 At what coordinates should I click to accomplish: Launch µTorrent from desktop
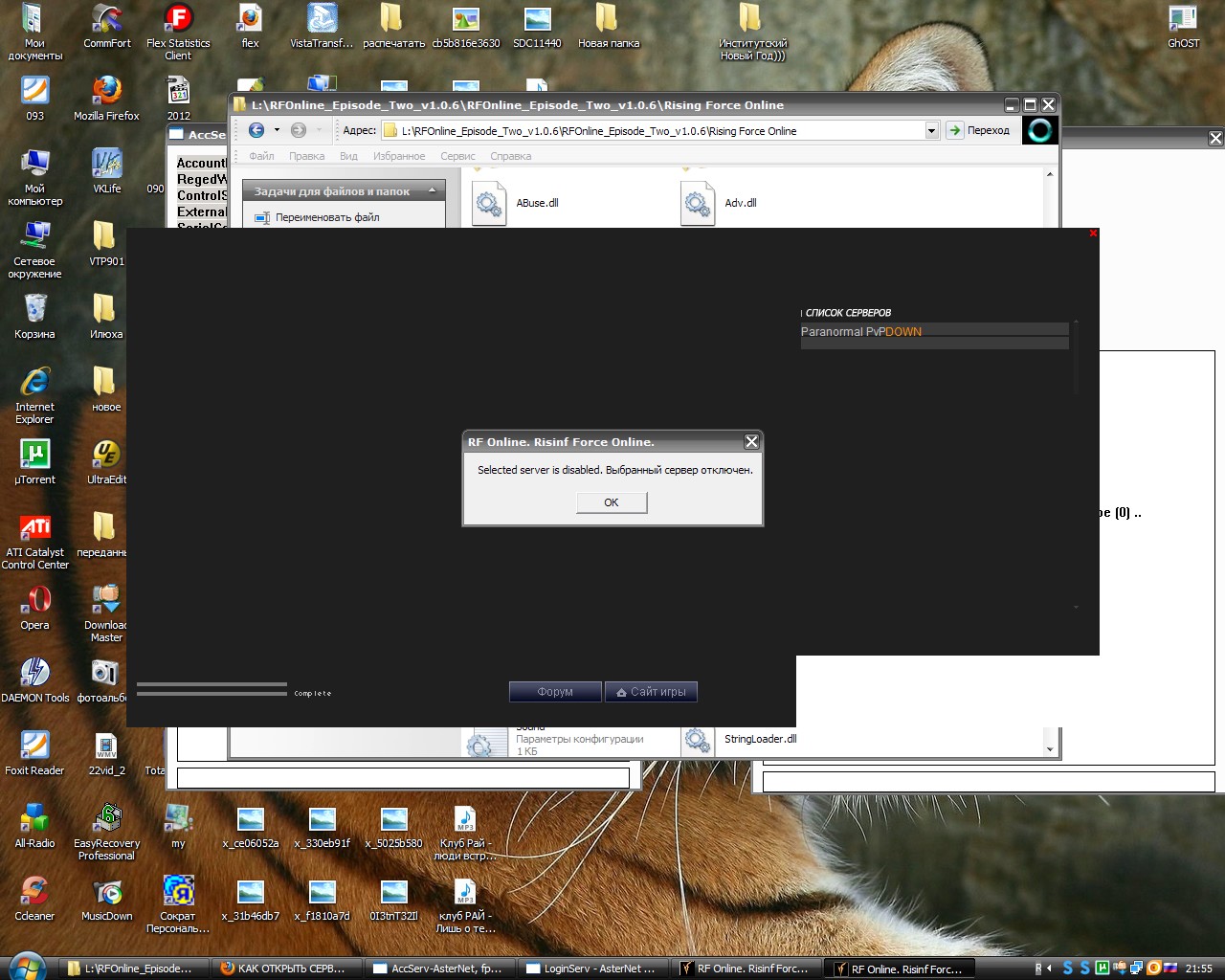(34, 462)
